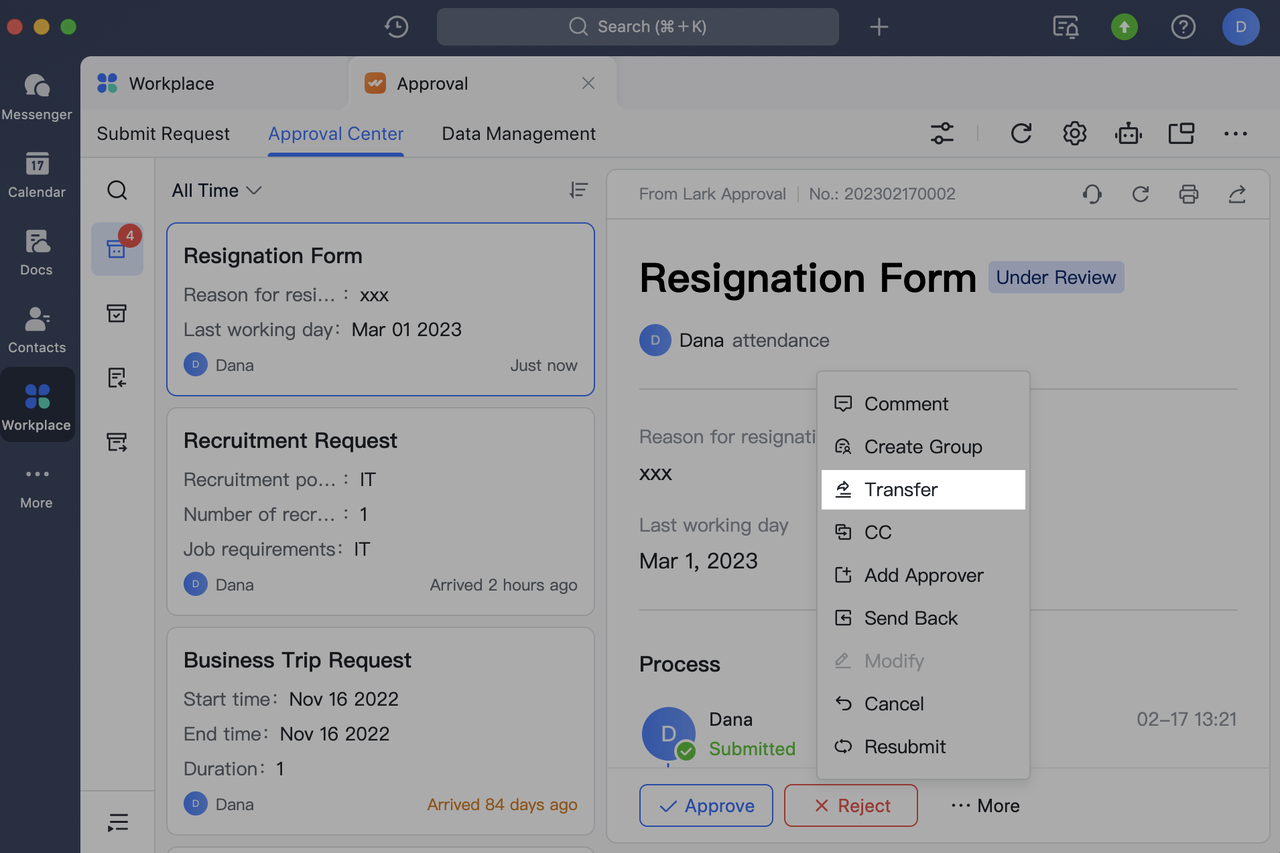Switch to the Submit Request tab
Screen dimensions: 1280x853
coord(163,134)
